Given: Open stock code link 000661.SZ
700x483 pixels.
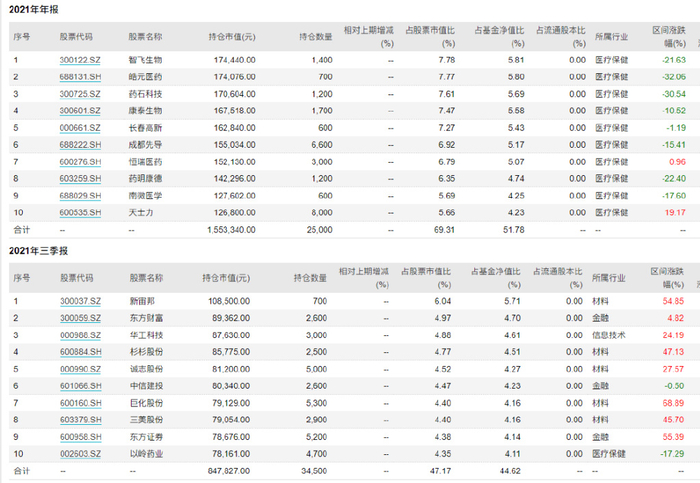Looking at the screenshot, I should coord(80,128).
